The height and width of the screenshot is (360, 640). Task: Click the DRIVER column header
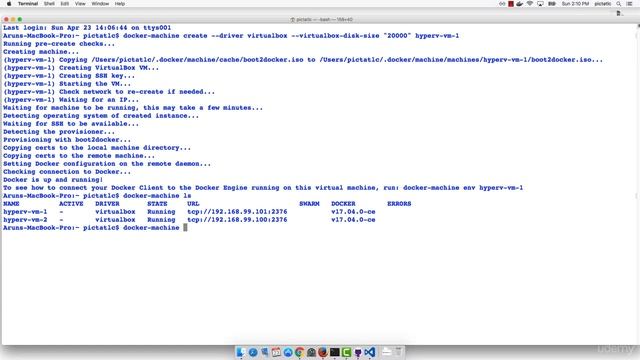coord(107,204)
